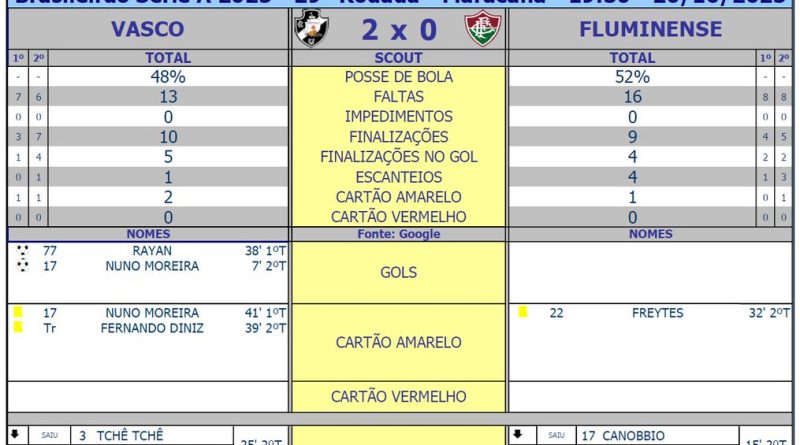The image size is (800, 445).
Task: Click Freytes' yellow card icon
Action: tap(523, 312)
